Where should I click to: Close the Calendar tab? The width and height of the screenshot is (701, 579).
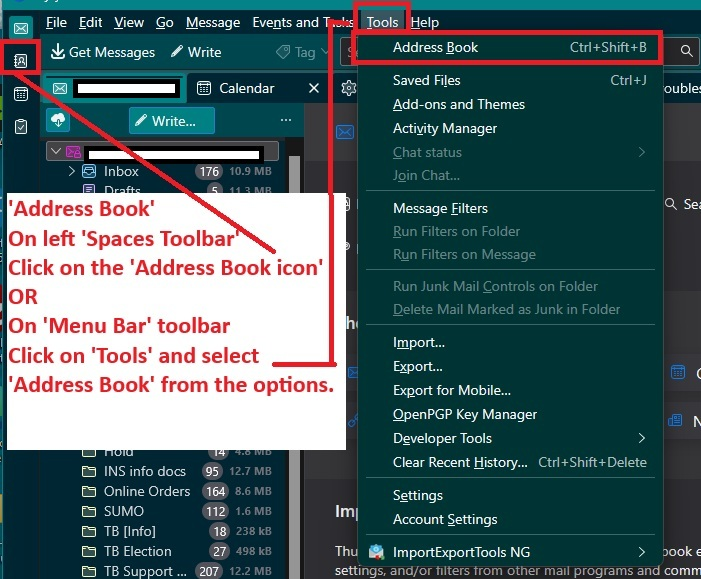[x=314, y=88]
